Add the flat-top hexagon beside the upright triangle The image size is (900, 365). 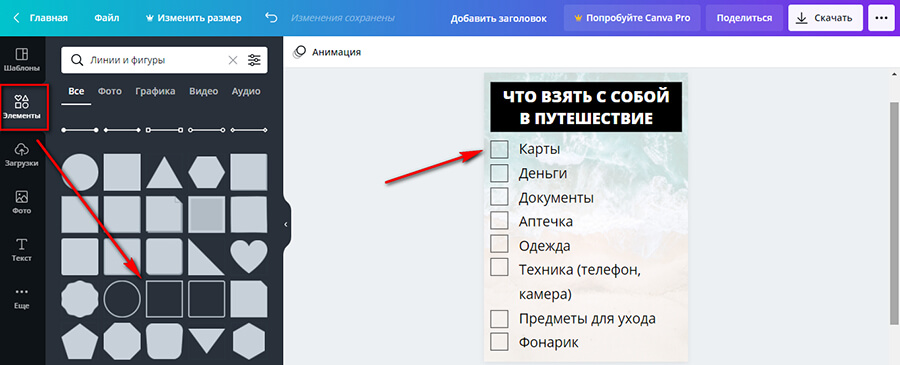(207, 172)
